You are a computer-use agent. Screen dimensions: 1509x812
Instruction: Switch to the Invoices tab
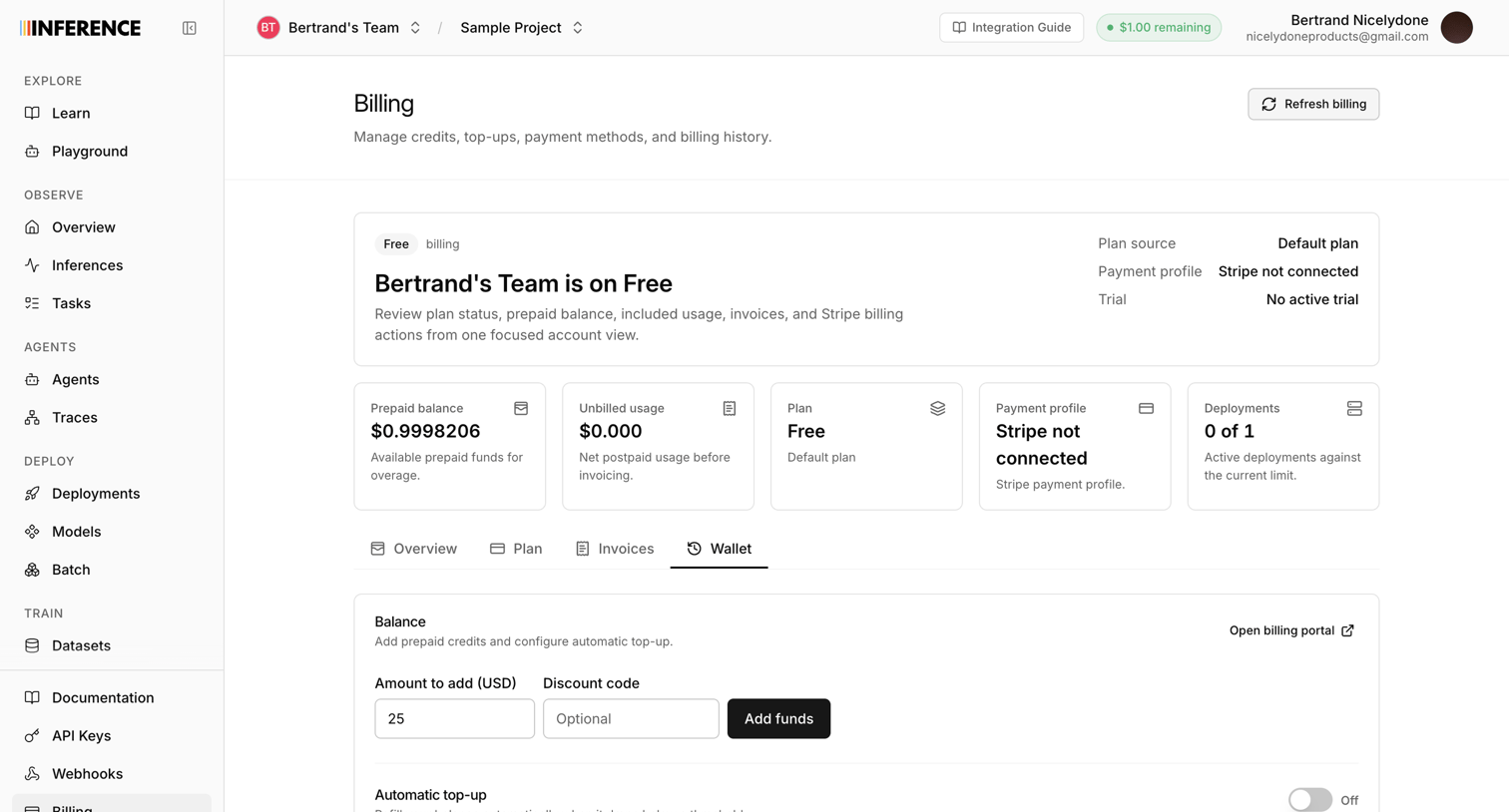click(615, 549)
